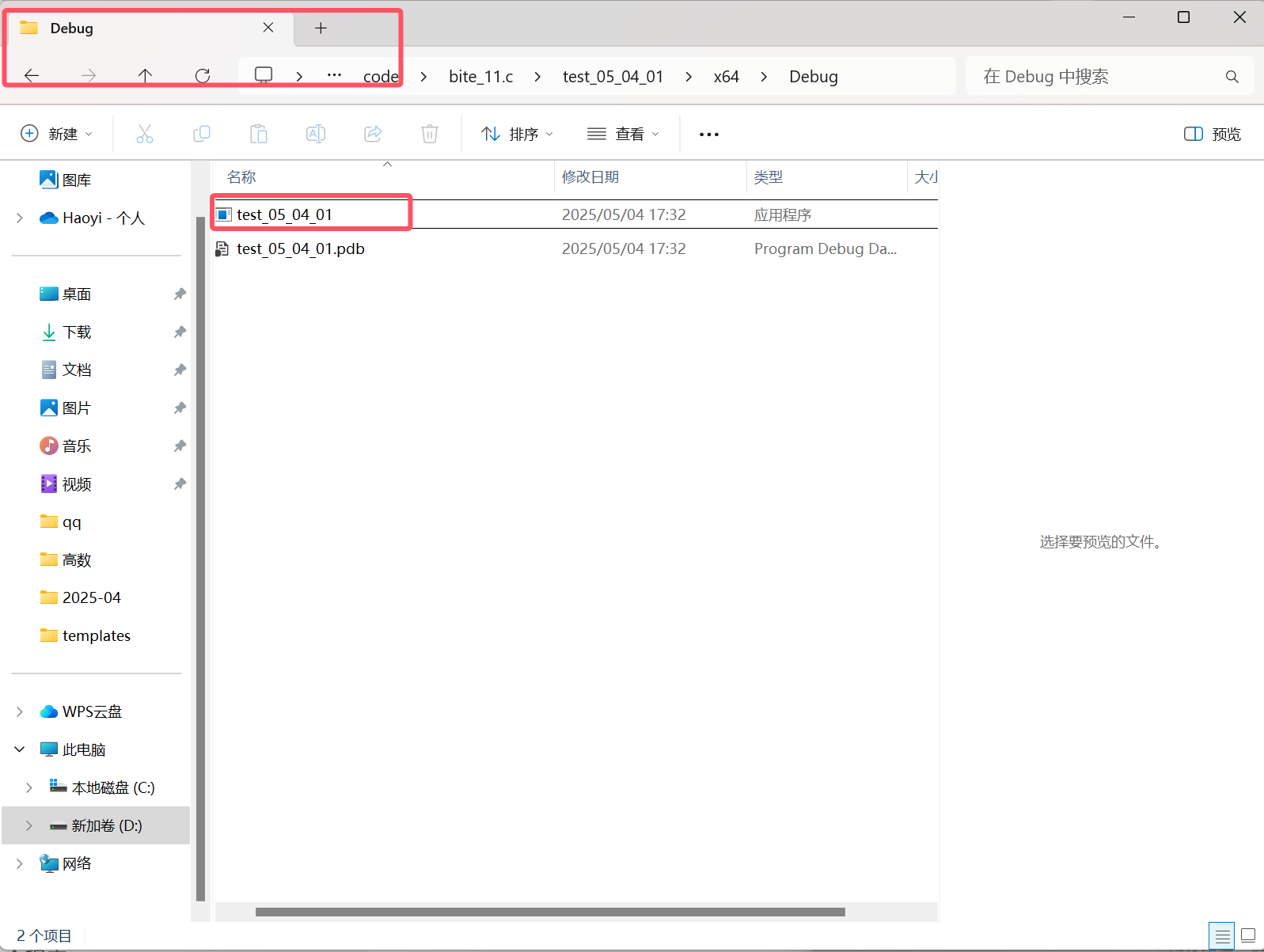Open chevron after x64 in address bar
Viewport: 1264px width, 952px height.
(764, 77)
